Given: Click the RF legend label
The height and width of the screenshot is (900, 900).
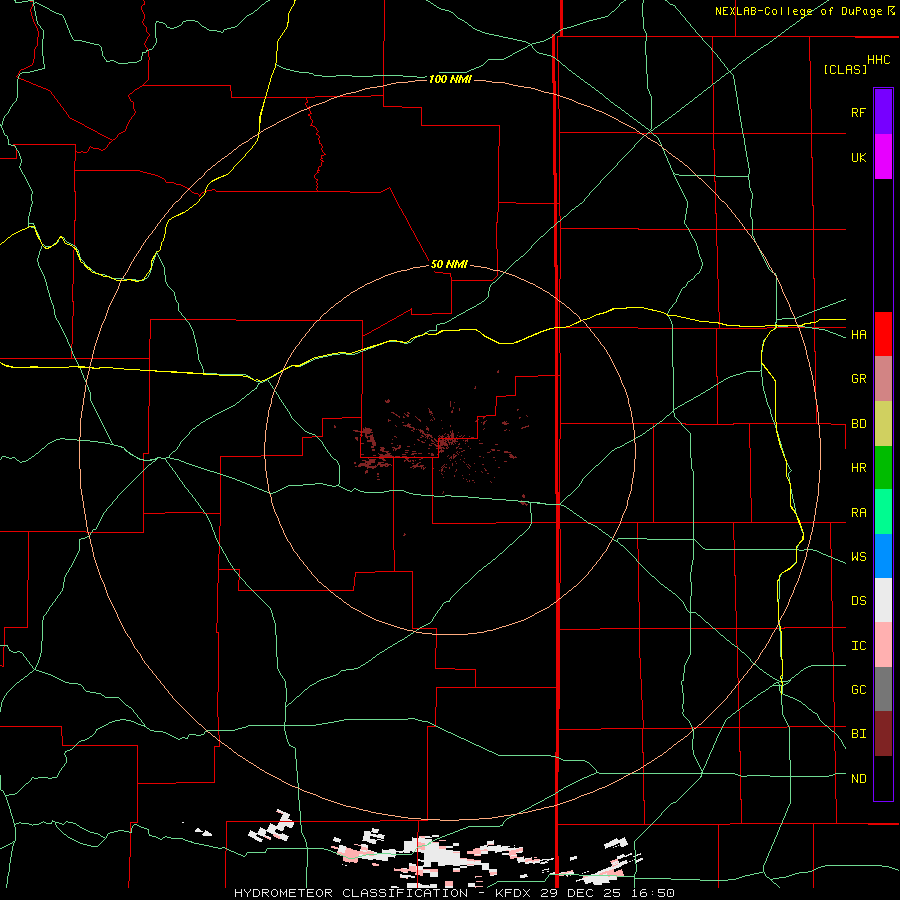Looking at the screenshot, I should (858, 112).
